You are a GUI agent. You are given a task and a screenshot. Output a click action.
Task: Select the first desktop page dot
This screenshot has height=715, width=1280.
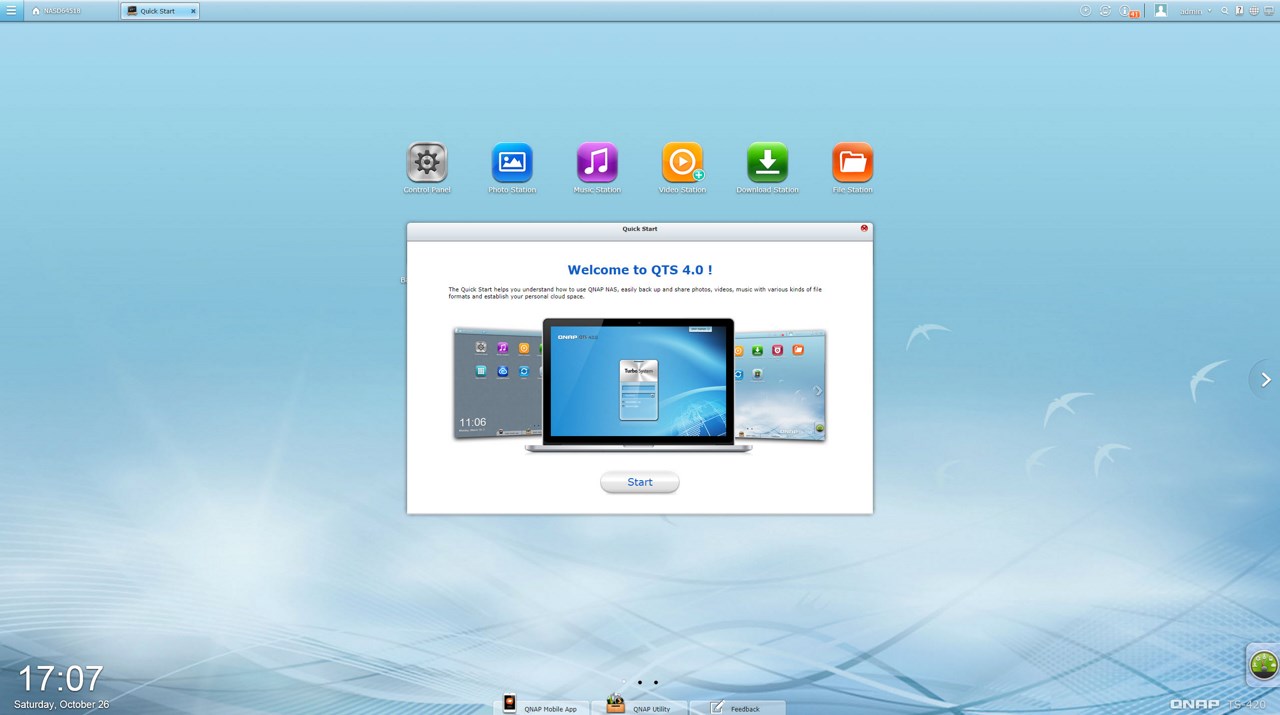click(624, 682)
